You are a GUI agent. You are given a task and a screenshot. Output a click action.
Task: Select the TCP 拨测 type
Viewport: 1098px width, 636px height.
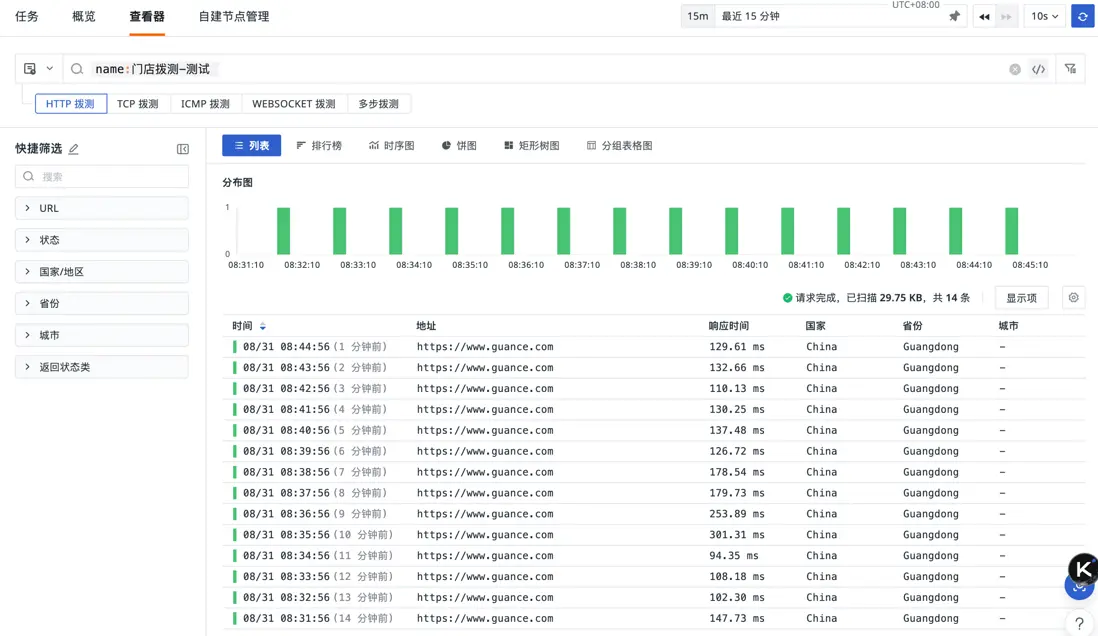[x=138, y=104]
